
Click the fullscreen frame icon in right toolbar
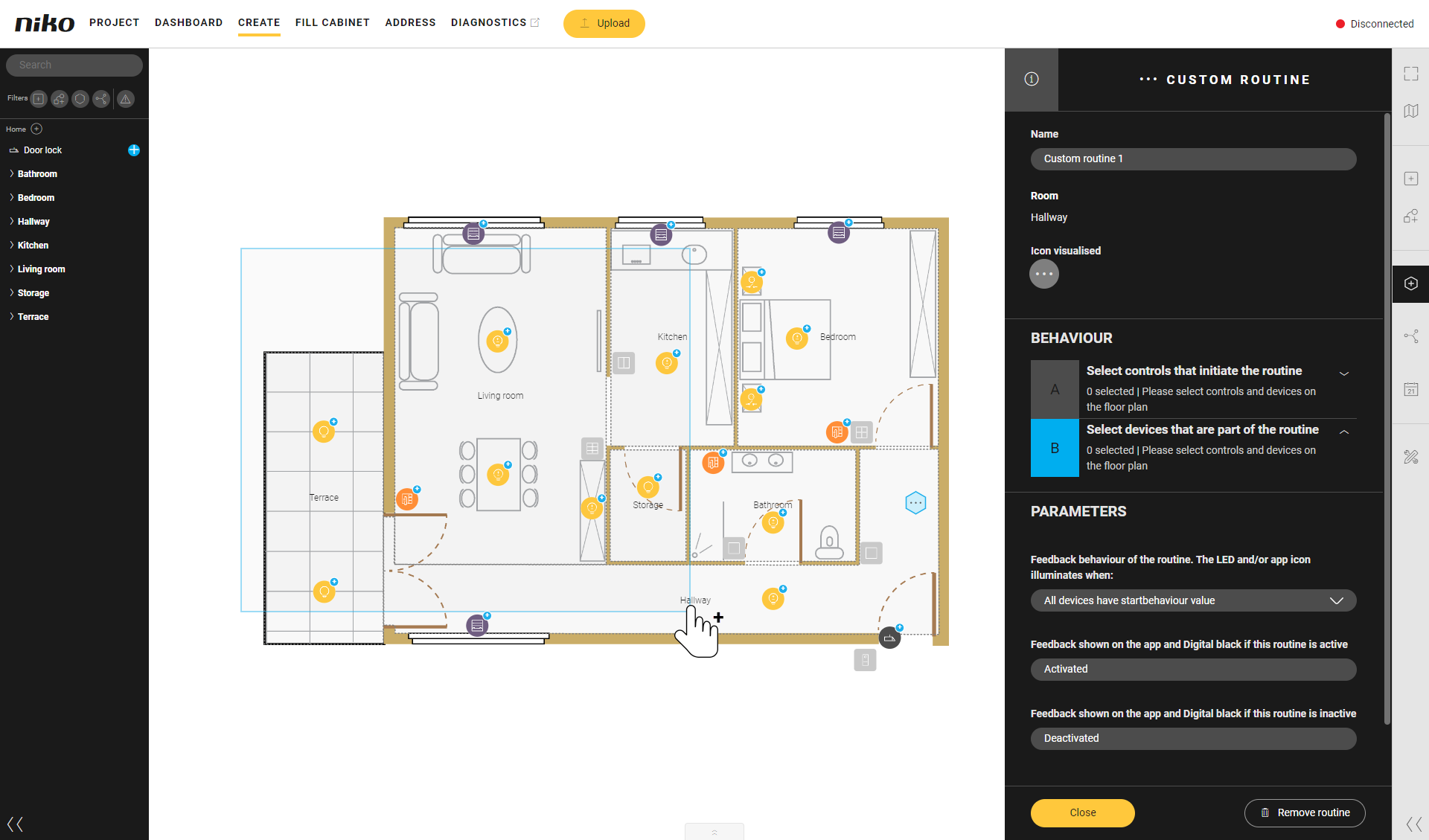[x=1410, y=74]
